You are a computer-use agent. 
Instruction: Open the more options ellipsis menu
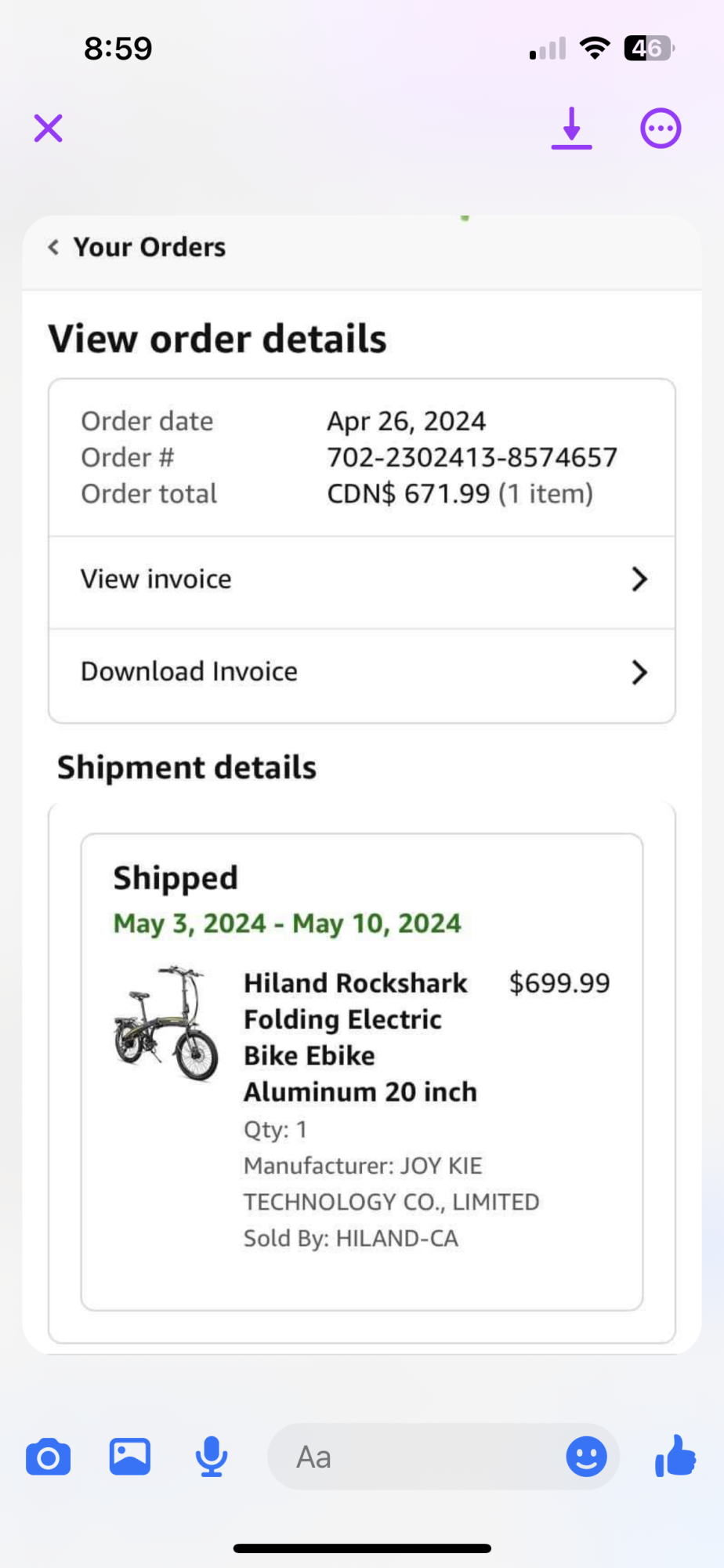[x=661, y=128]
